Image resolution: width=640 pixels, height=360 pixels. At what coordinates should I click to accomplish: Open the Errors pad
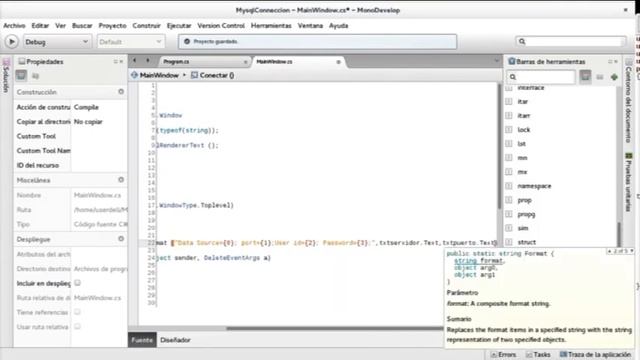[x=504, y=355]
